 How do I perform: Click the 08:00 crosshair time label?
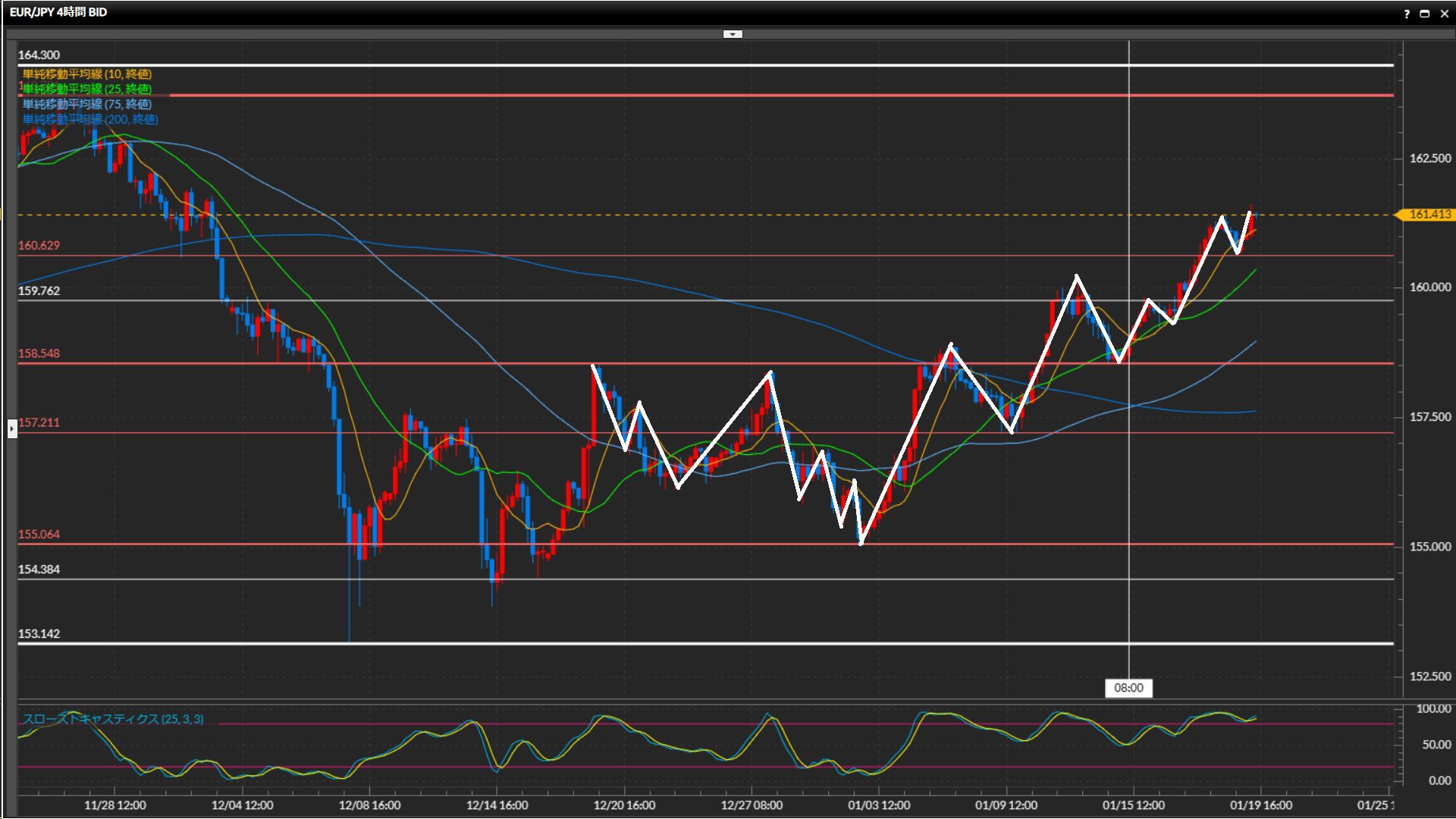(1128, 688)
